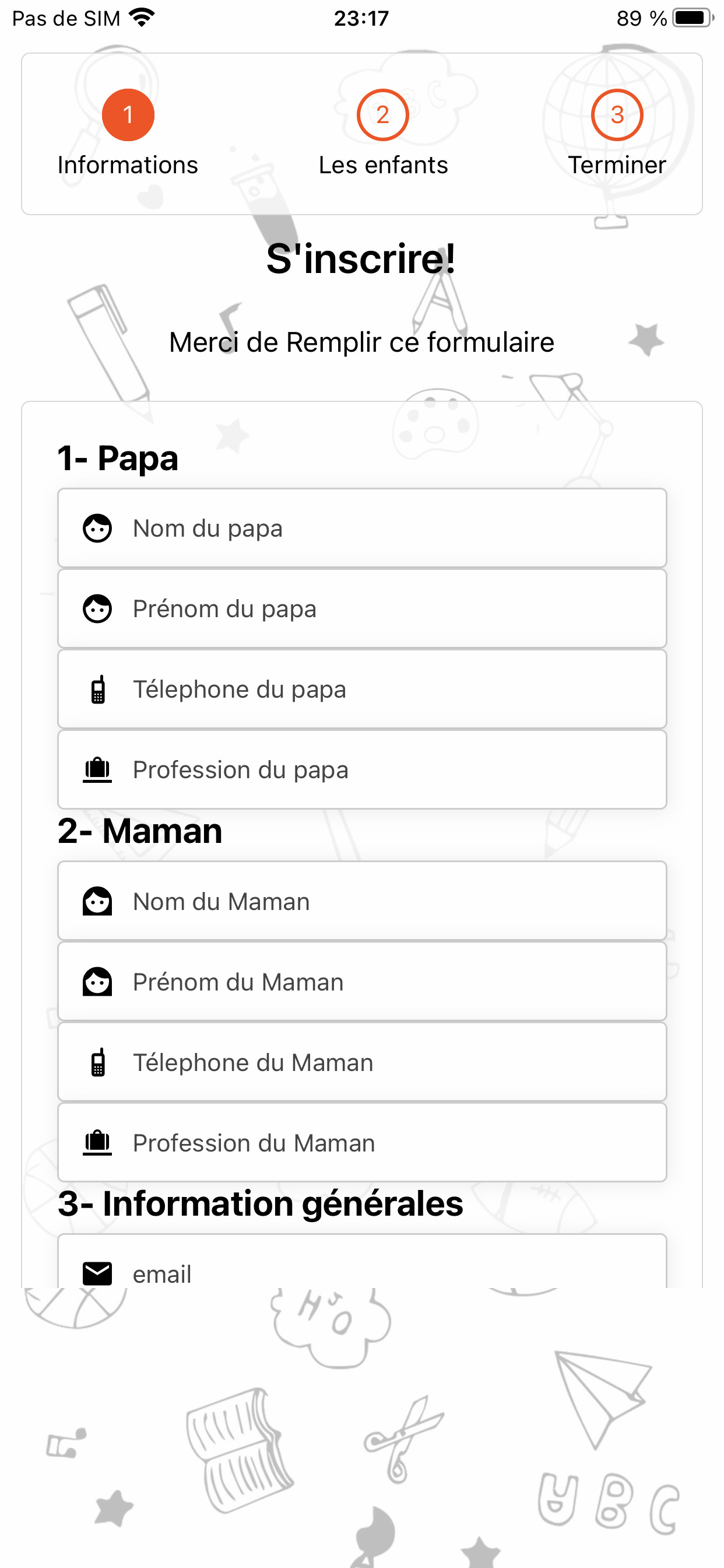Jump to step 3 Terminer
Viewport: 724px width, 1568px height.
tap(617, 115)
